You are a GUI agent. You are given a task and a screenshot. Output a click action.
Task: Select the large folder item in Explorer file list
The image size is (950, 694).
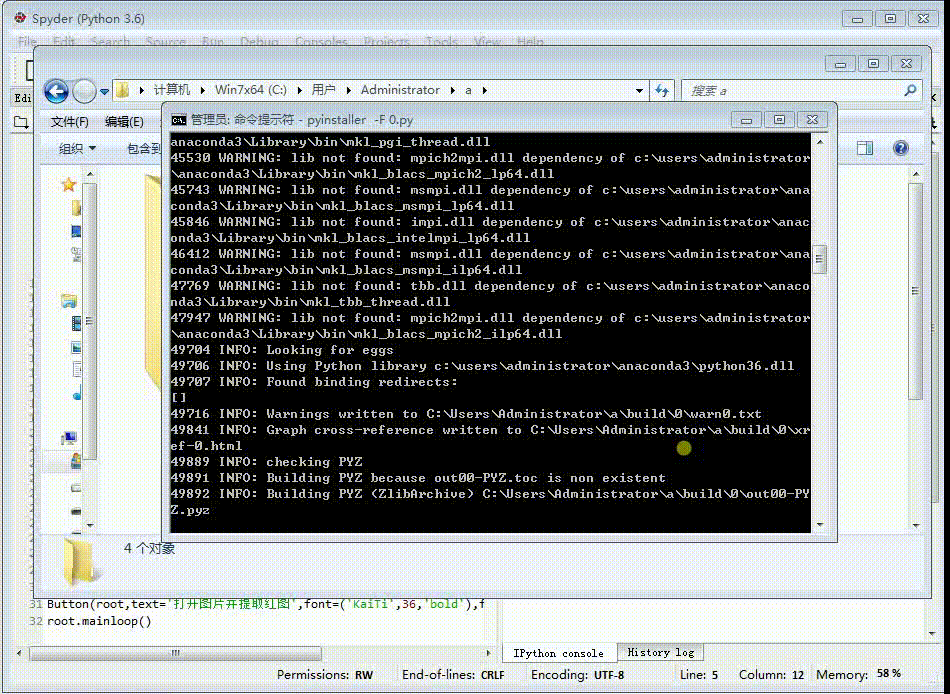click(x=153, y=282)
